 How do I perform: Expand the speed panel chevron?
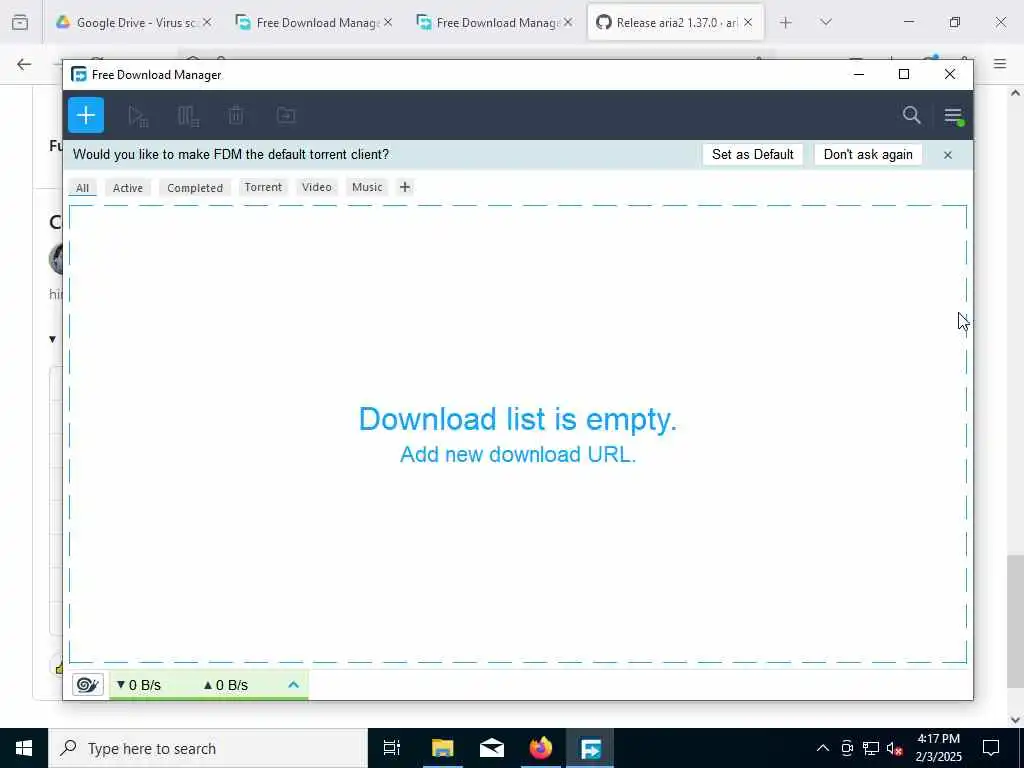(x=293, y=684)
